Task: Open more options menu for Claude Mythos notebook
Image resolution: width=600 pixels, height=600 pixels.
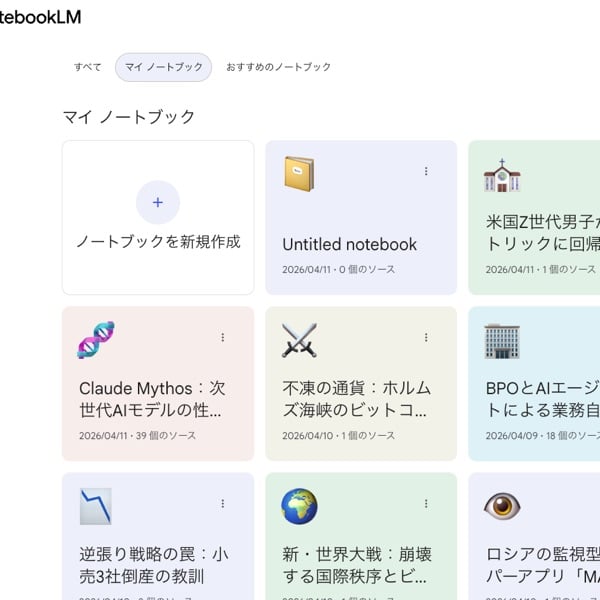Action: coord(223,337)
